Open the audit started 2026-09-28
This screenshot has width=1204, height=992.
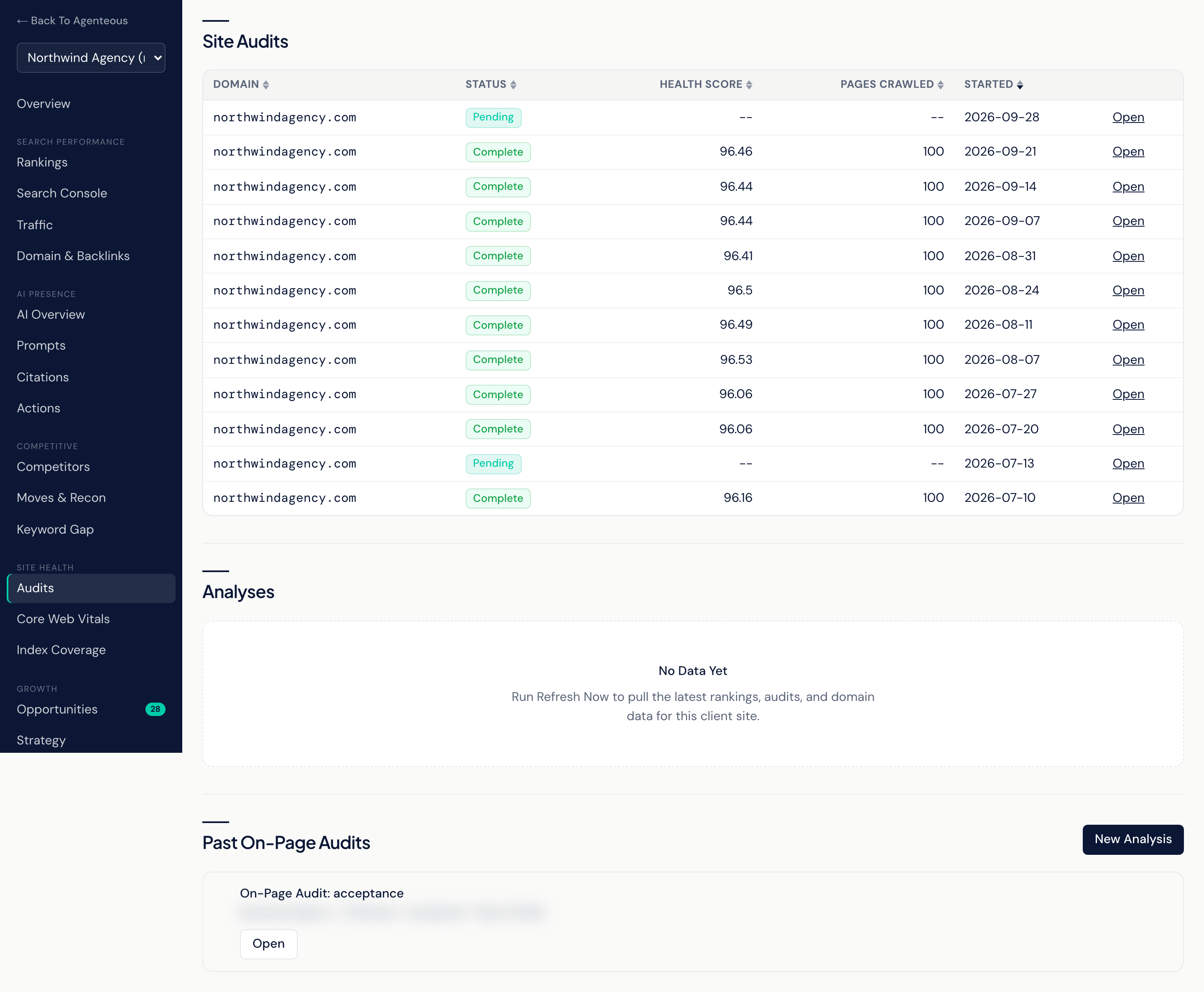click(x=1128, y=117)
